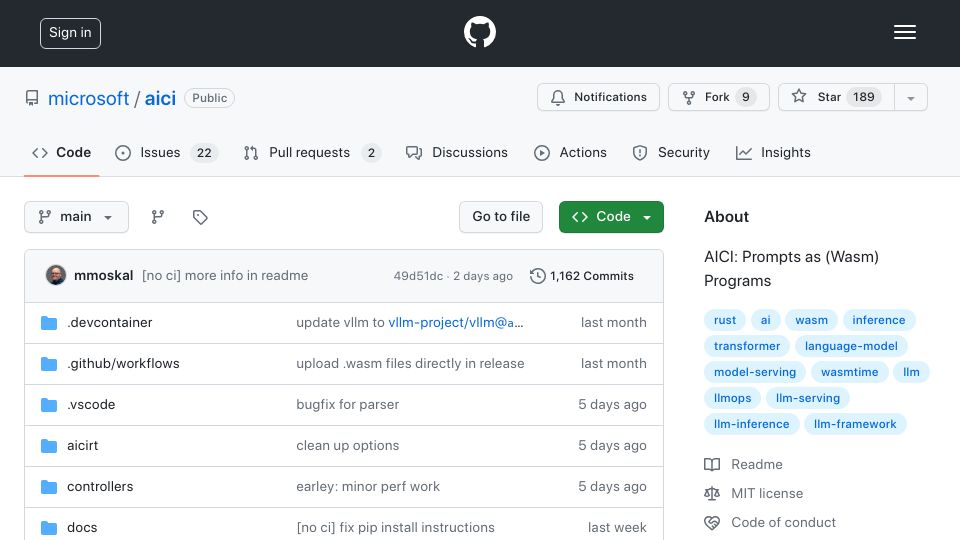Open the 'clean up options' commit message
Viewport: 960px width, 540px height.
pos(348,446)
